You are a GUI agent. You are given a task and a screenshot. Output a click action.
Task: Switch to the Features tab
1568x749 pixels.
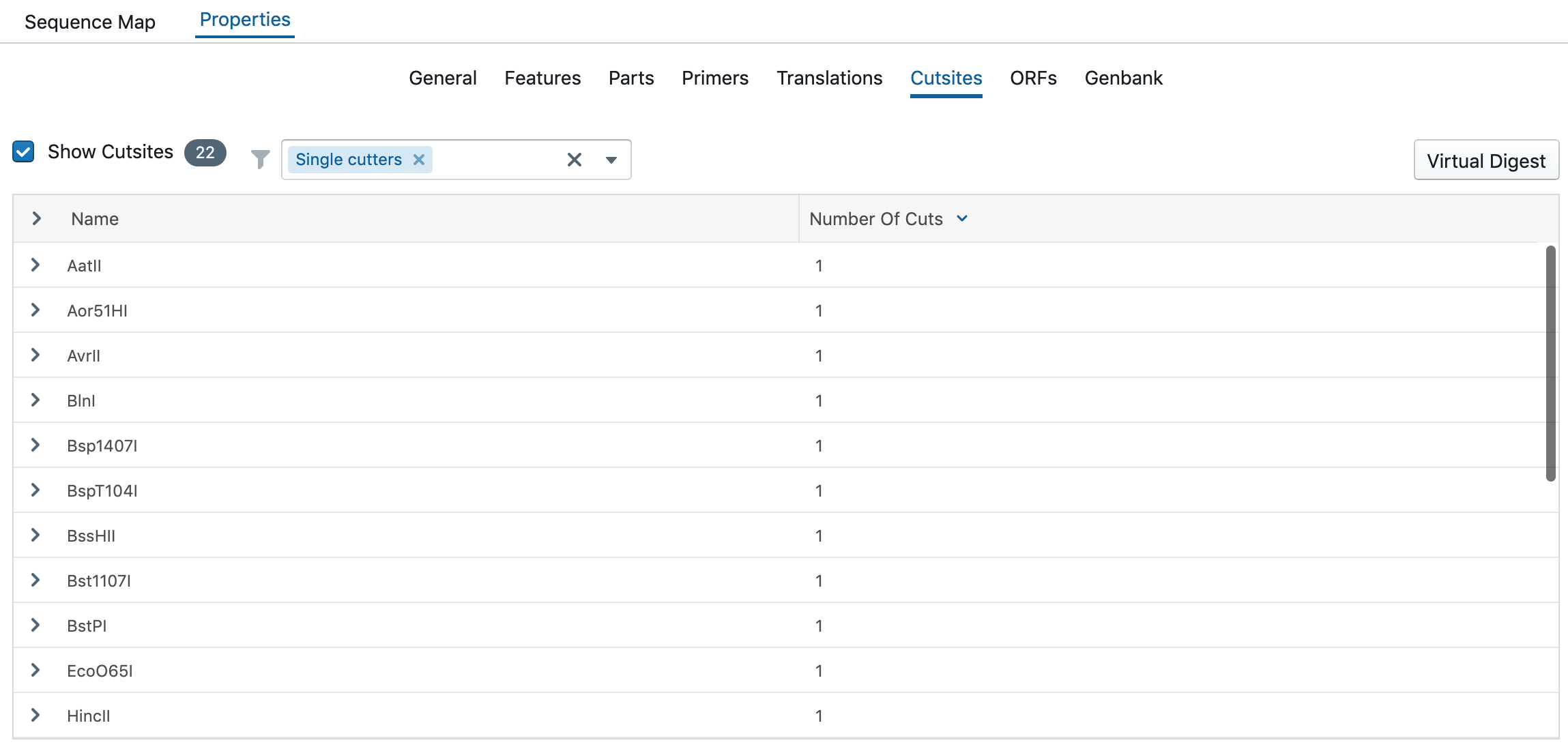point(542,78)
